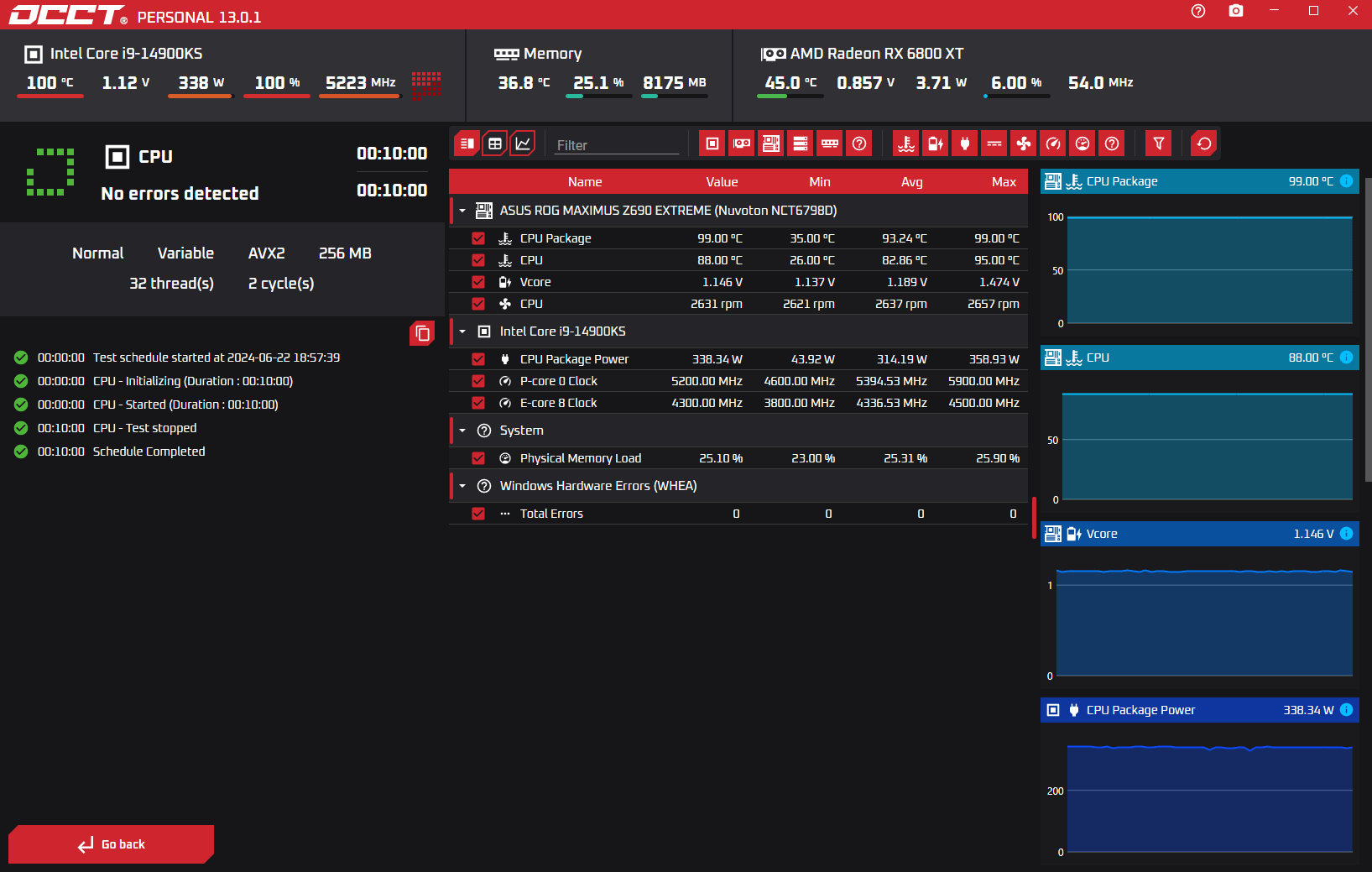The image size is (1372, 872).
Task: Switch to the table view mode
Action: [x=495, y=144]
